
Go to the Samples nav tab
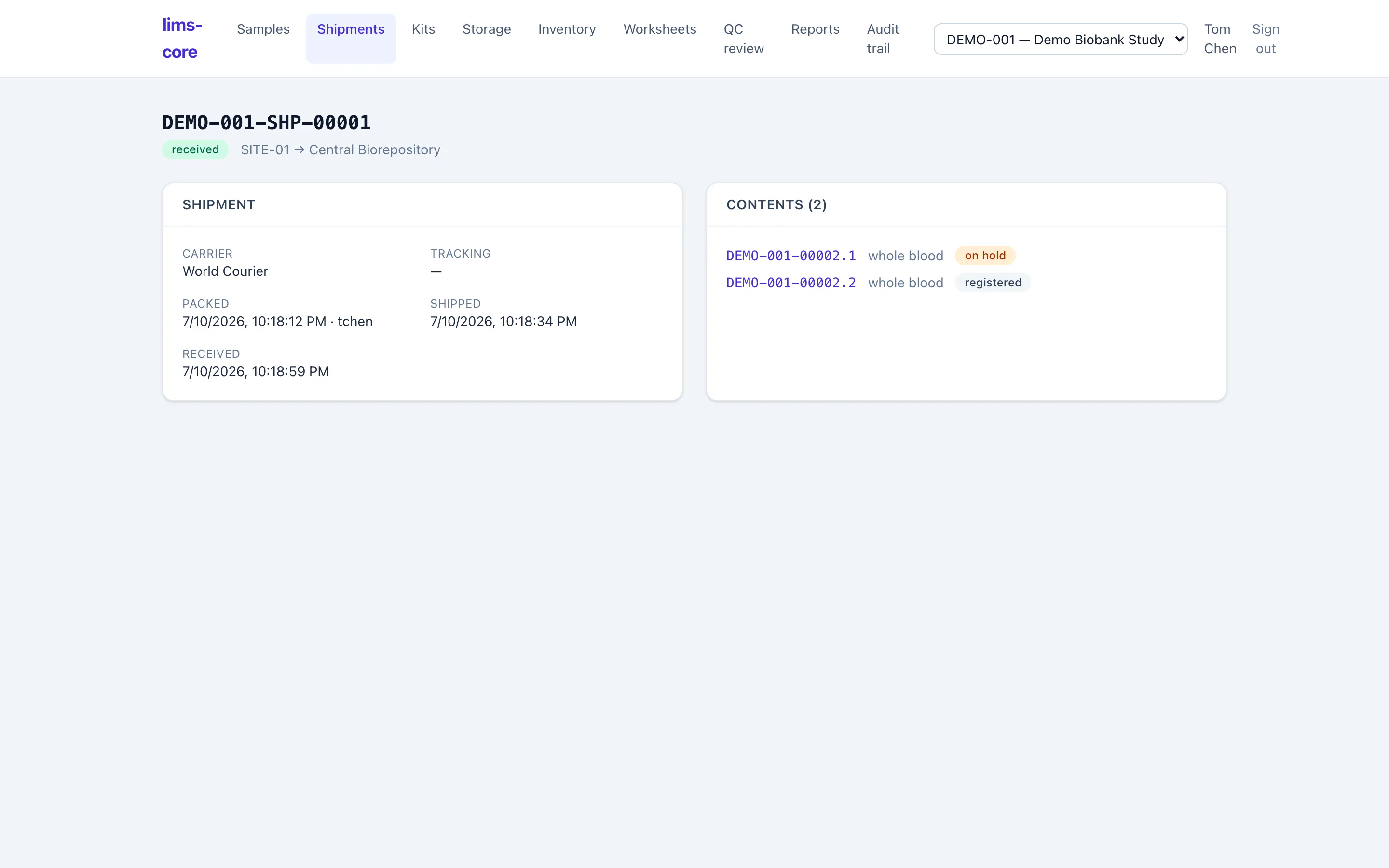263,29
